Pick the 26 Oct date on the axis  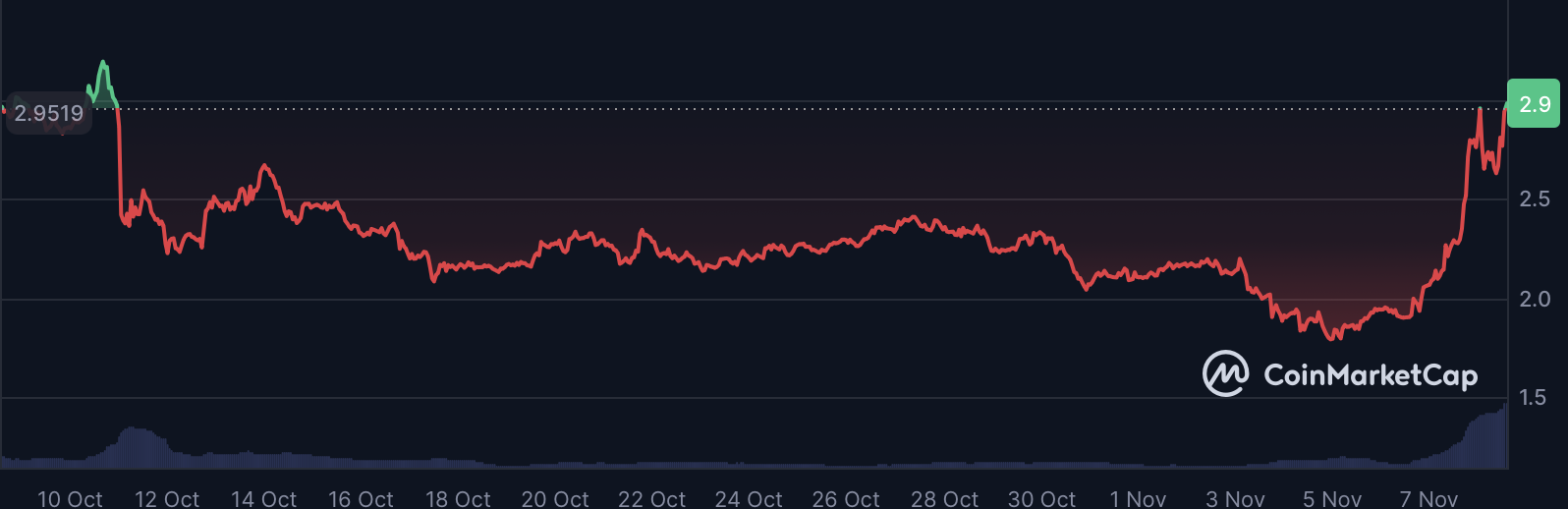coord(846,499)
